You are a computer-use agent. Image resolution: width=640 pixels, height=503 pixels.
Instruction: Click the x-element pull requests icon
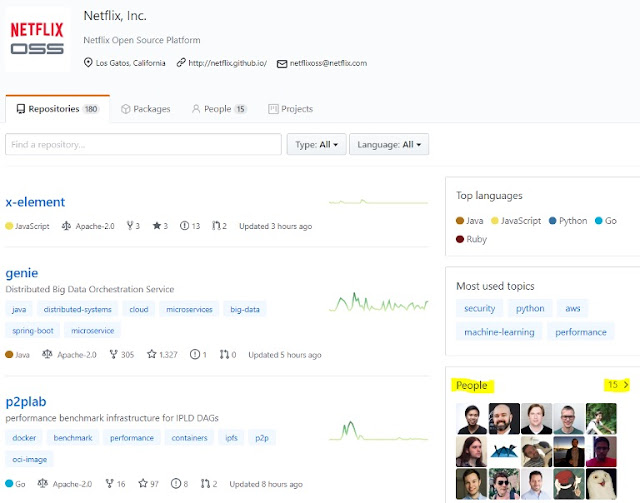tap(216, 225)
